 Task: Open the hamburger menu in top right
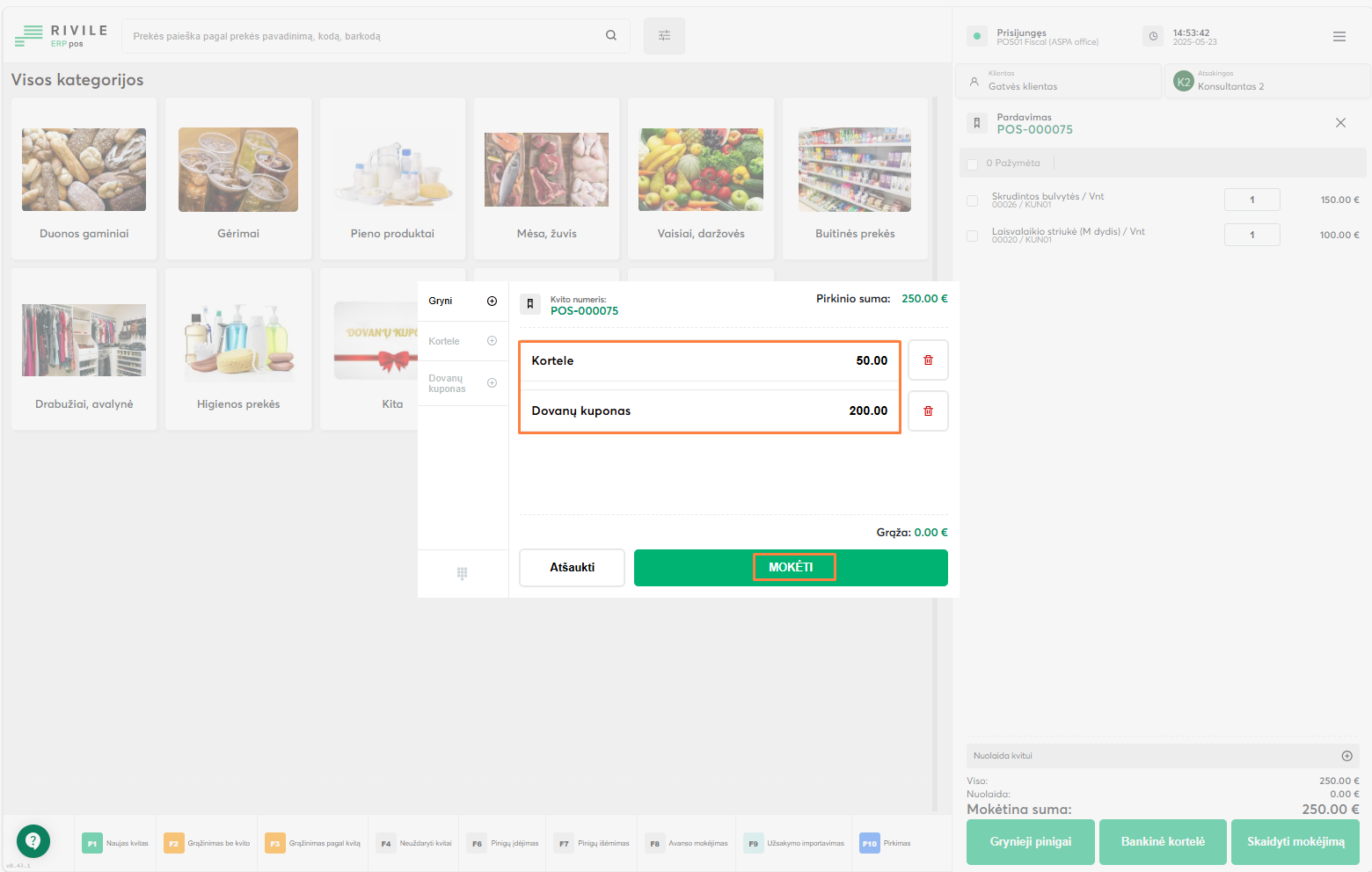1339,37
